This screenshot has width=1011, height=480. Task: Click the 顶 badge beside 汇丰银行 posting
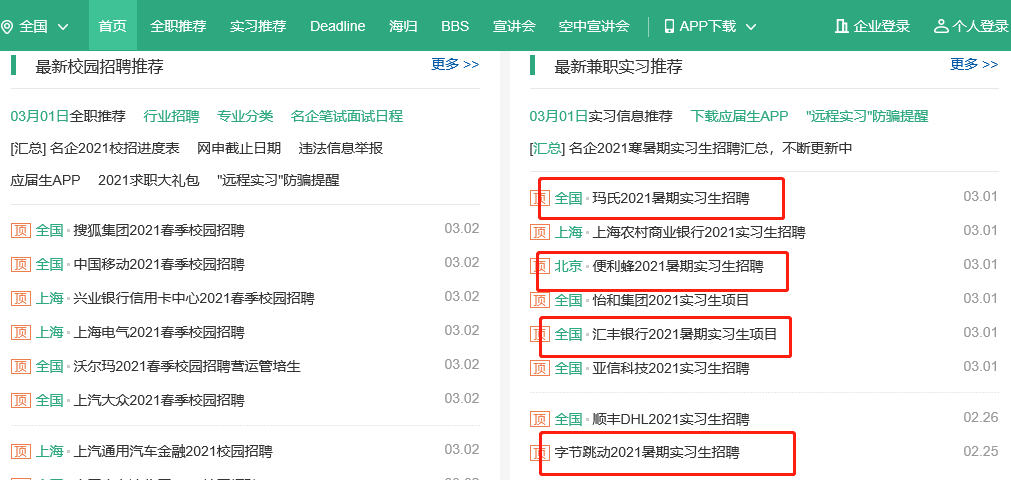pos(540,334)
